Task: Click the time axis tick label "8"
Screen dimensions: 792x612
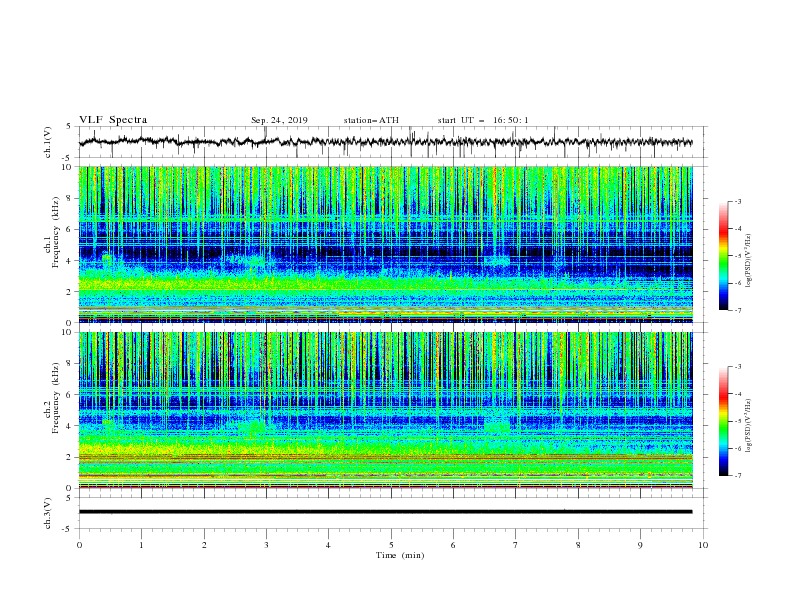Action: 578,545
